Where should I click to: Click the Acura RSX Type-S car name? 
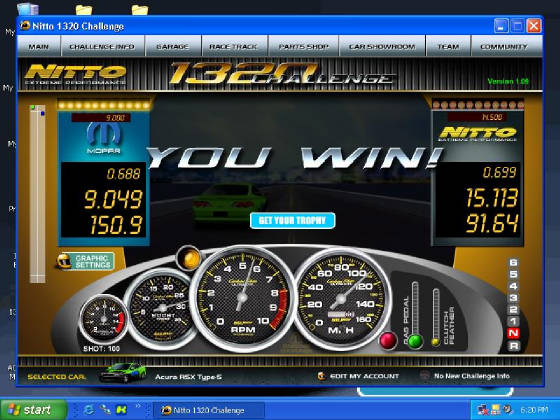[x=189, y=377]
